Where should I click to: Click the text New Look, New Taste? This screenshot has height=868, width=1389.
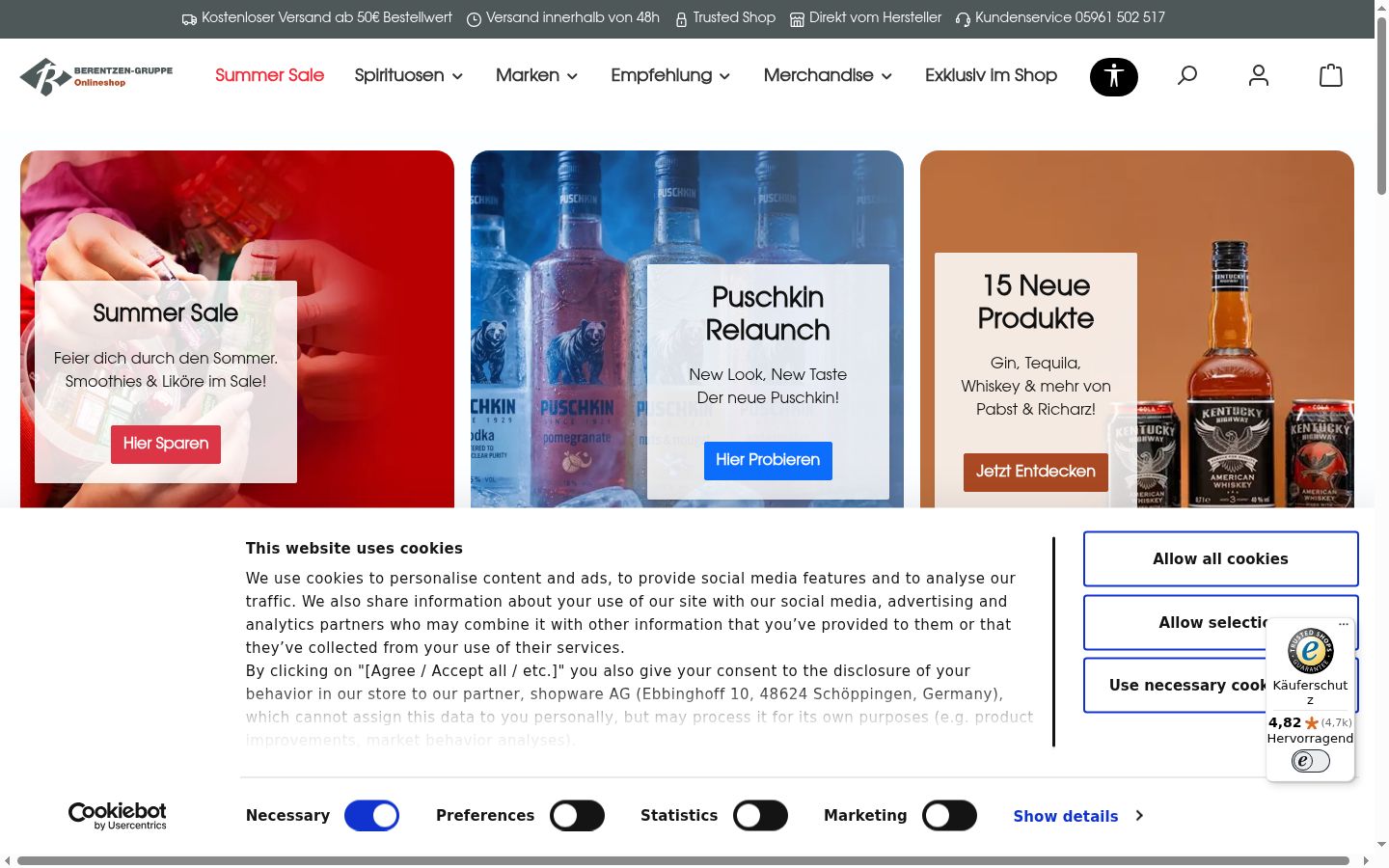tap(768, 374)
